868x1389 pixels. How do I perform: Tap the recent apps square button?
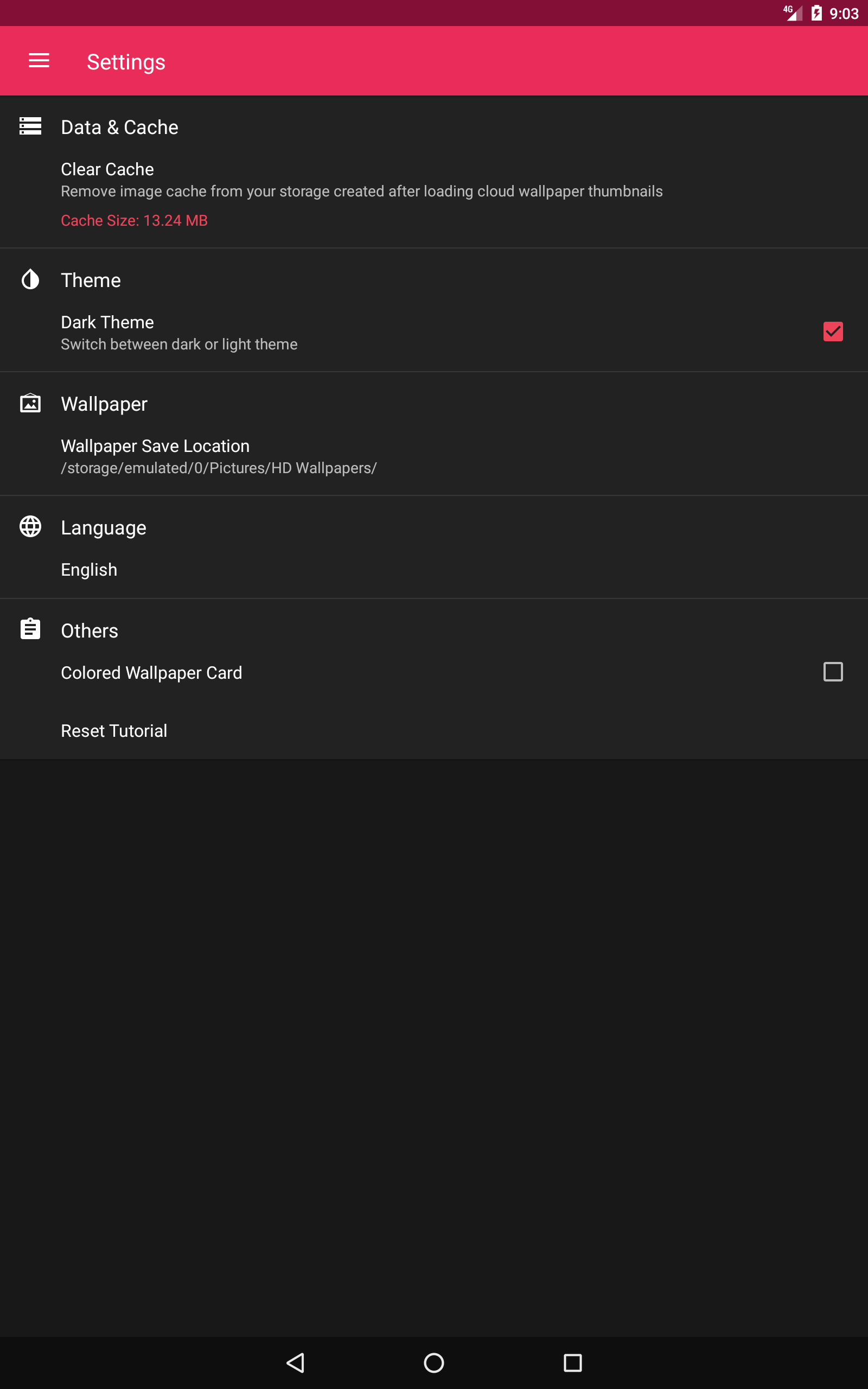tap(572, 1362)
